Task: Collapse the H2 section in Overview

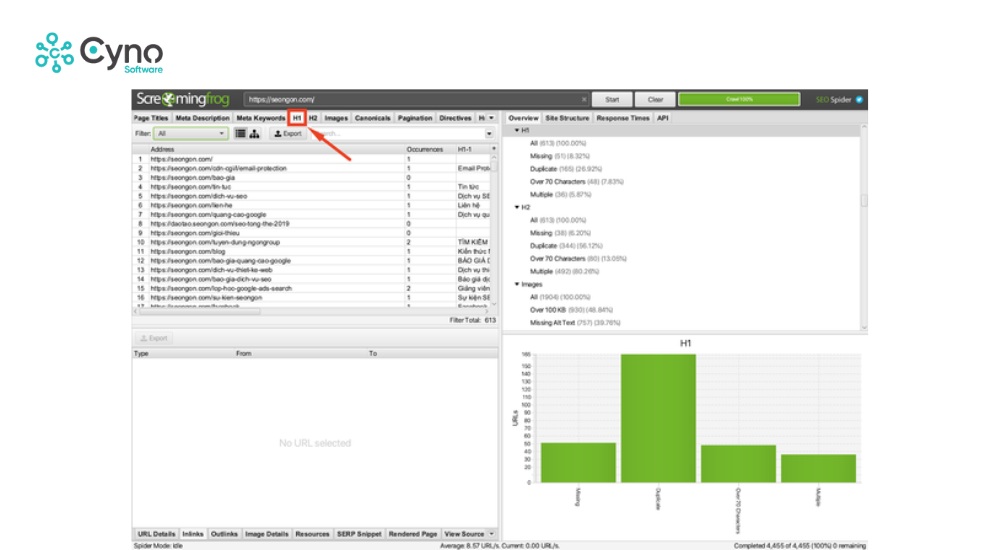Action: pos(518,207)
